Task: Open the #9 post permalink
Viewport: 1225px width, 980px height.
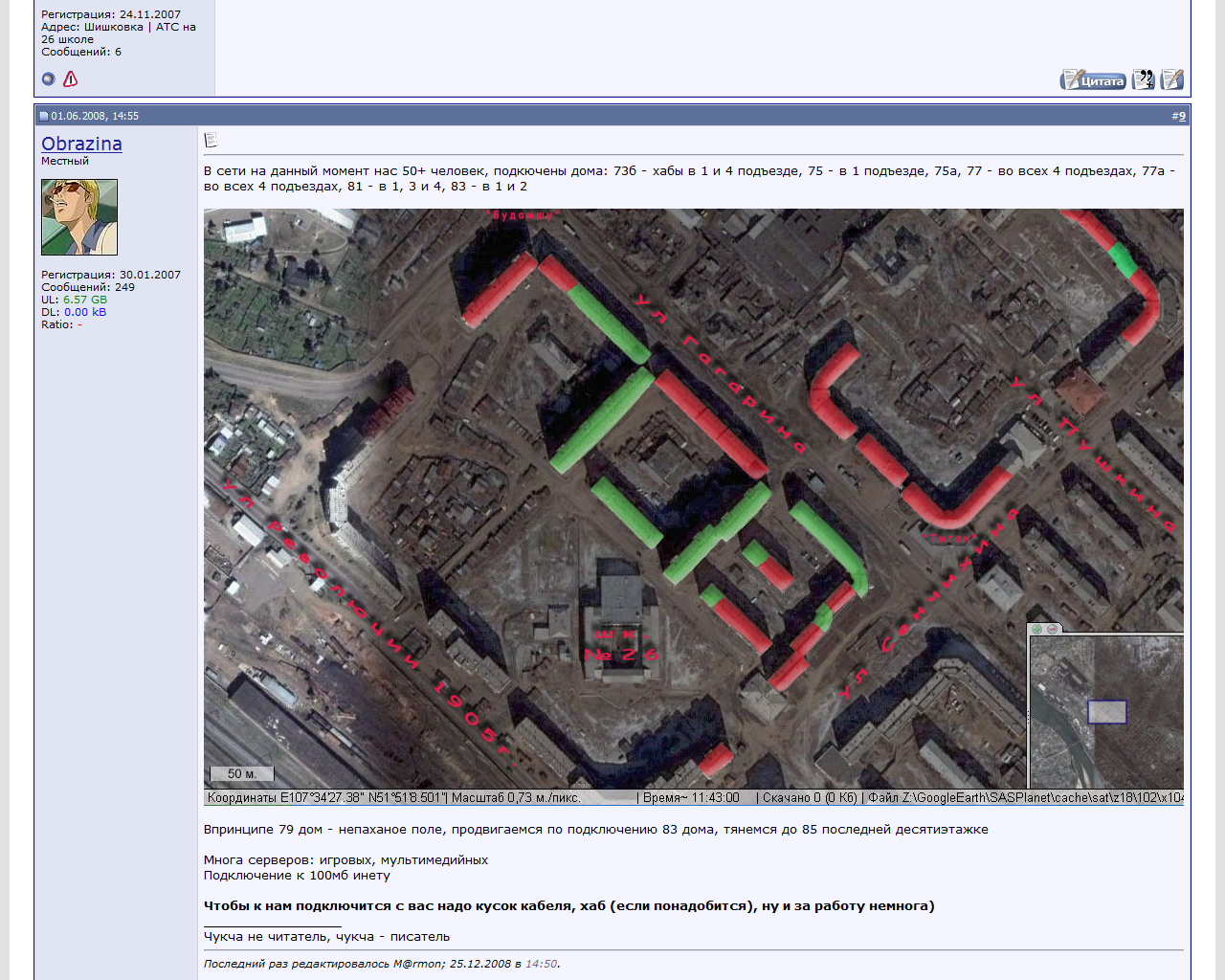Action: [1181, 116]
